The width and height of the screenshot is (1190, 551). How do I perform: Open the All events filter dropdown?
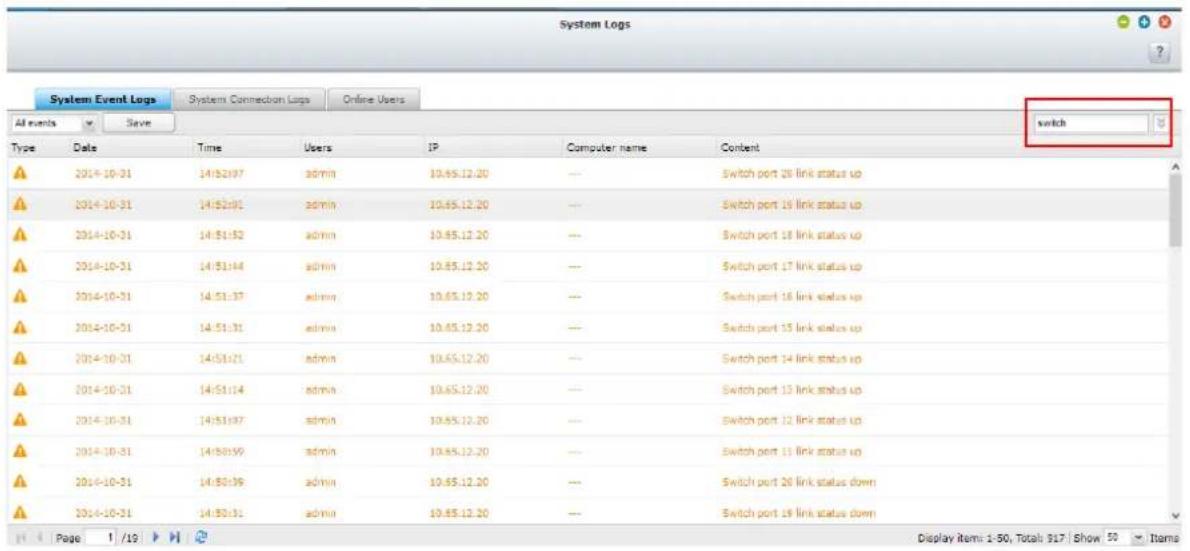click(x=90, y=122)
